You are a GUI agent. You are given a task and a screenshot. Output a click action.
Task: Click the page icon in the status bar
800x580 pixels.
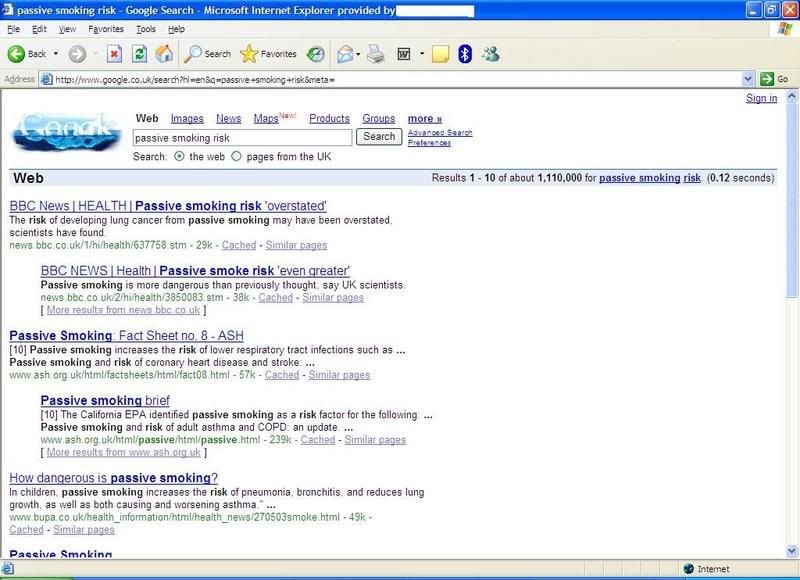7,569
